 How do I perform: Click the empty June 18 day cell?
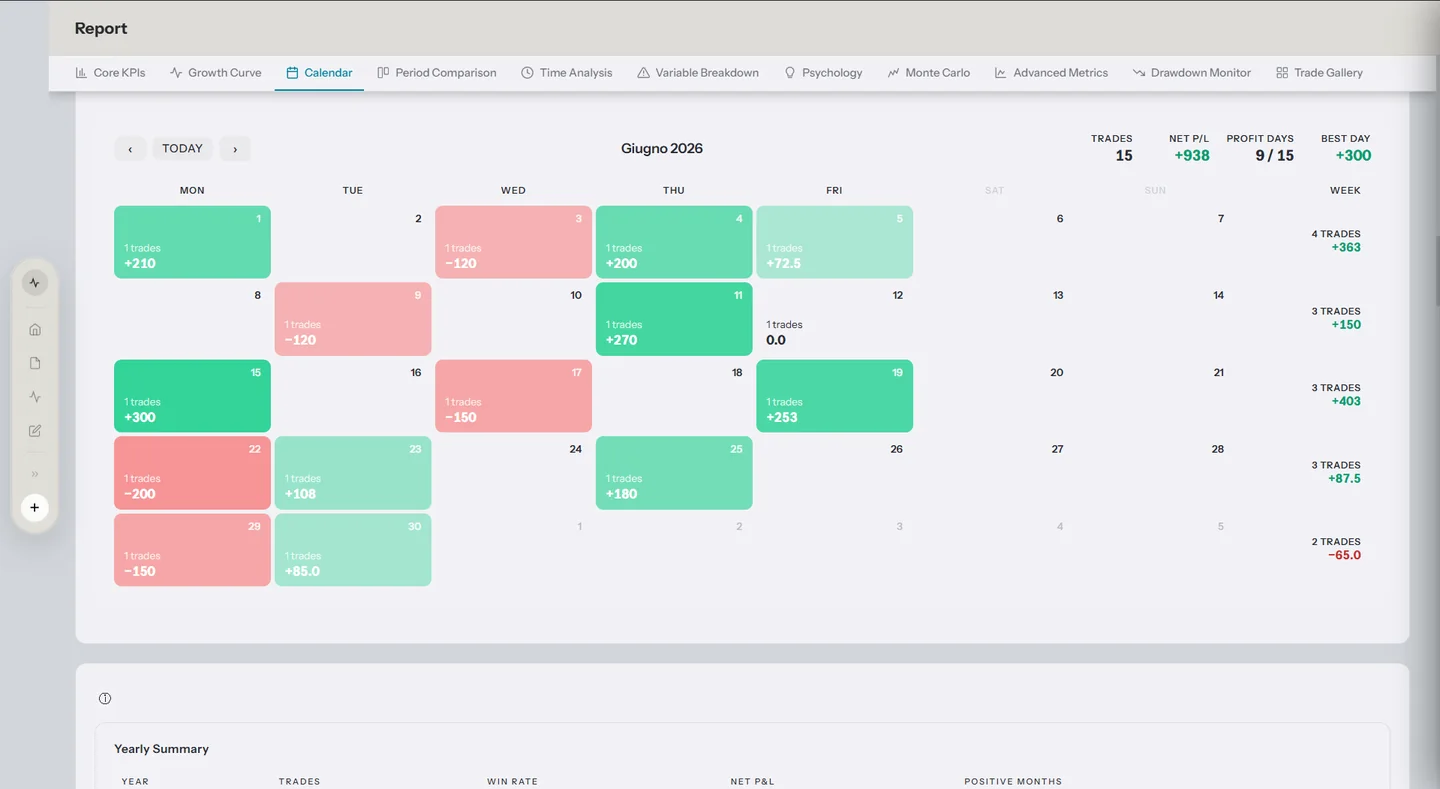[674, 396]
